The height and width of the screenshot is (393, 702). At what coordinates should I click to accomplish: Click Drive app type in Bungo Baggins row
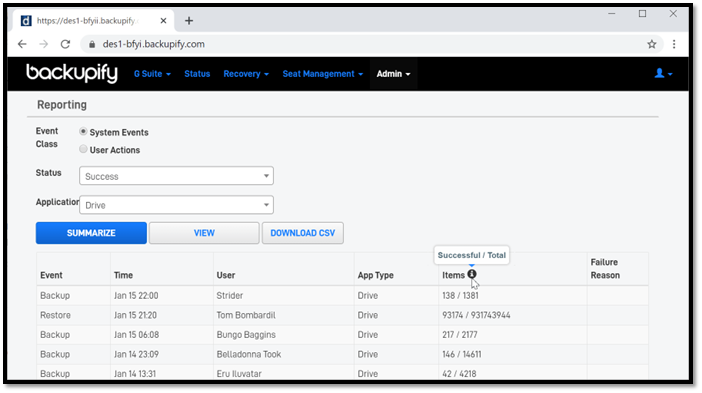click(368, 335)
